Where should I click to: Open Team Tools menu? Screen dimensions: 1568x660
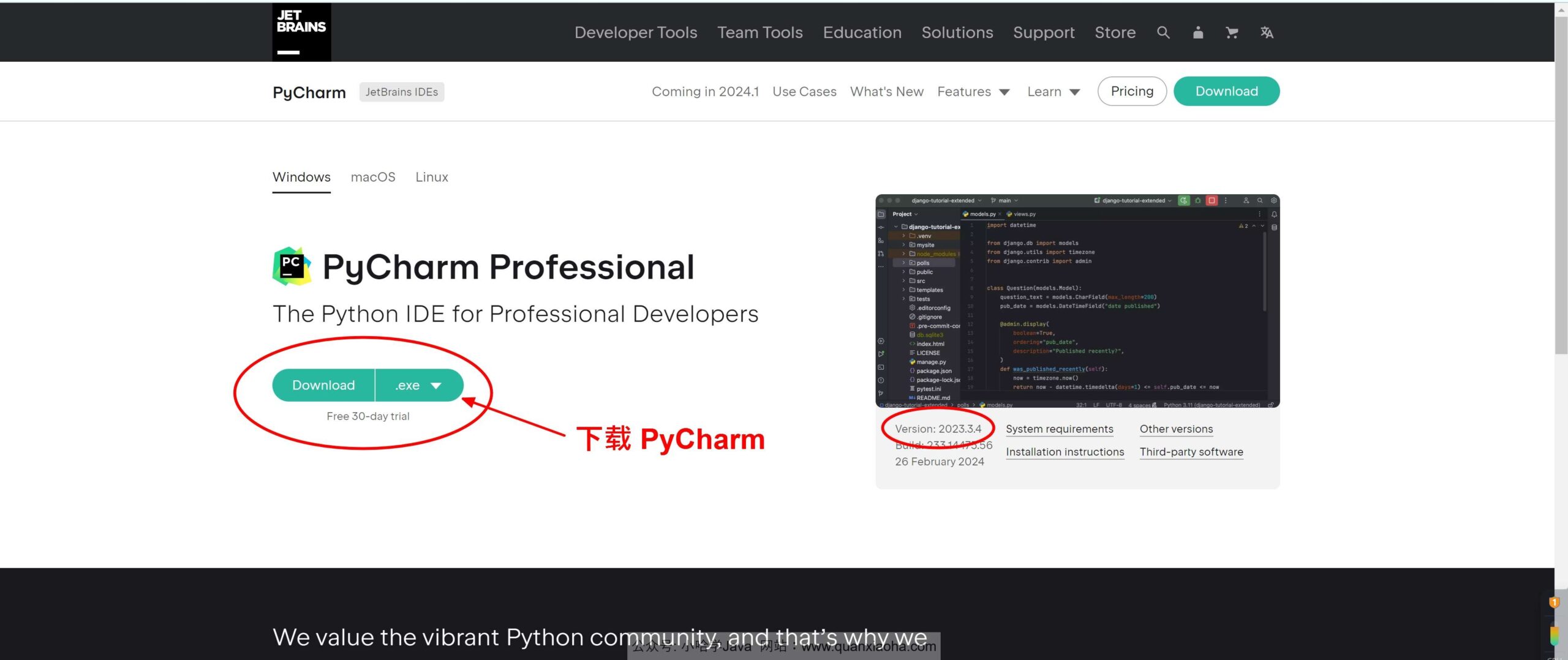point(760,32)
